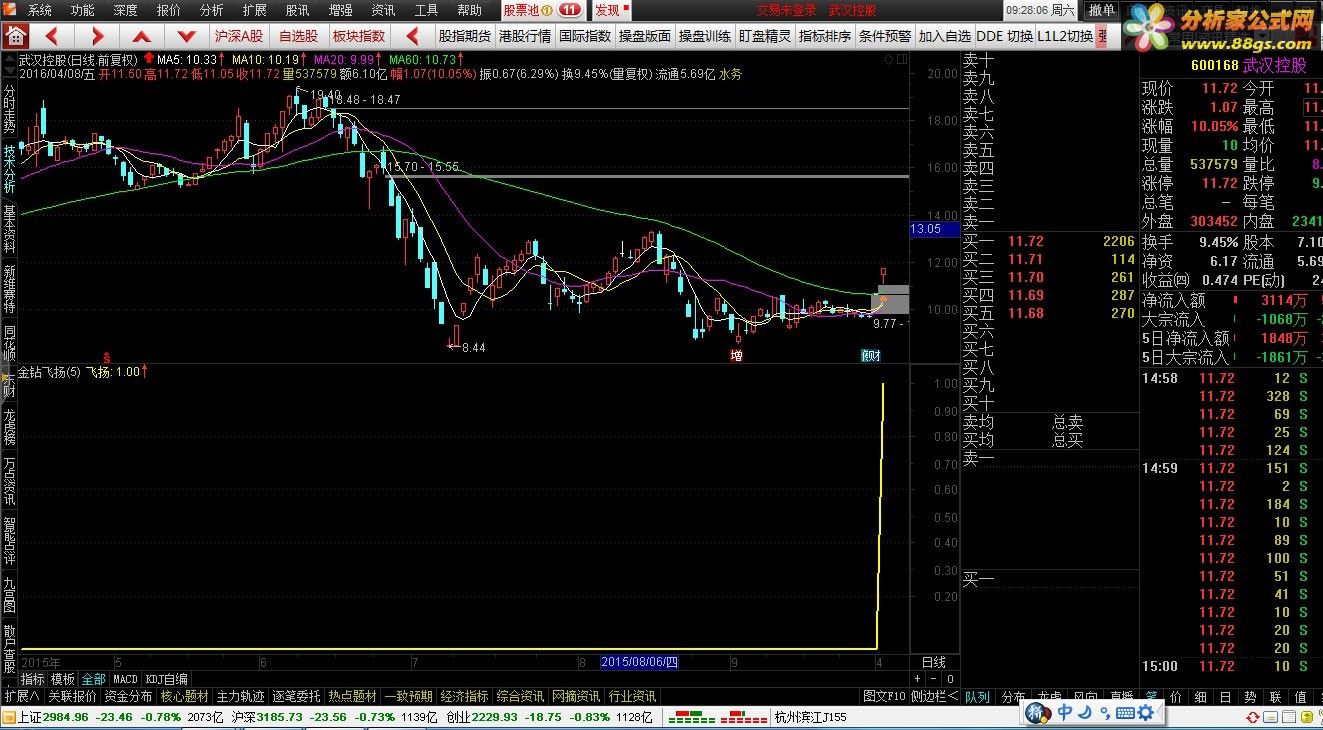Click the home icon in toolbar
The height and width of the screenshot is (730, 1323).
[15, 35]
